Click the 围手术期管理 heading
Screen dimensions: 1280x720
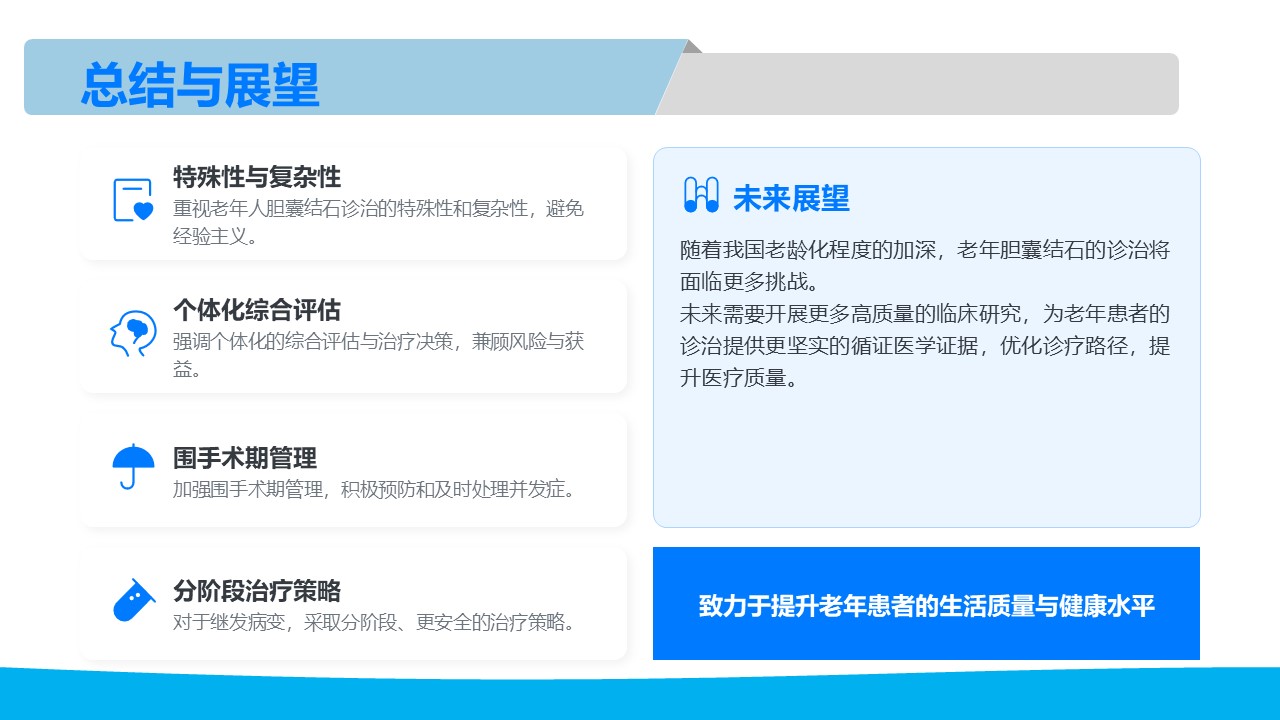(245, 458)
